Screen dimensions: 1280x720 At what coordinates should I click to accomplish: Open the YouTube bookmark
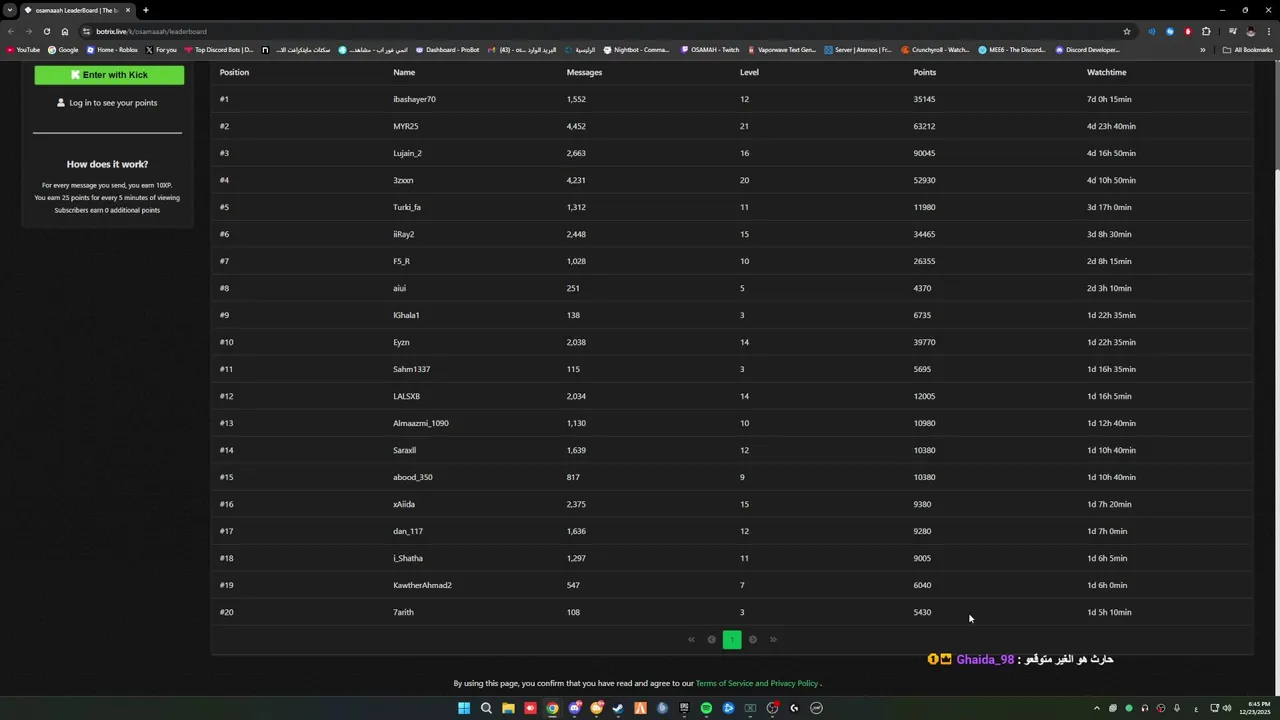23,50
